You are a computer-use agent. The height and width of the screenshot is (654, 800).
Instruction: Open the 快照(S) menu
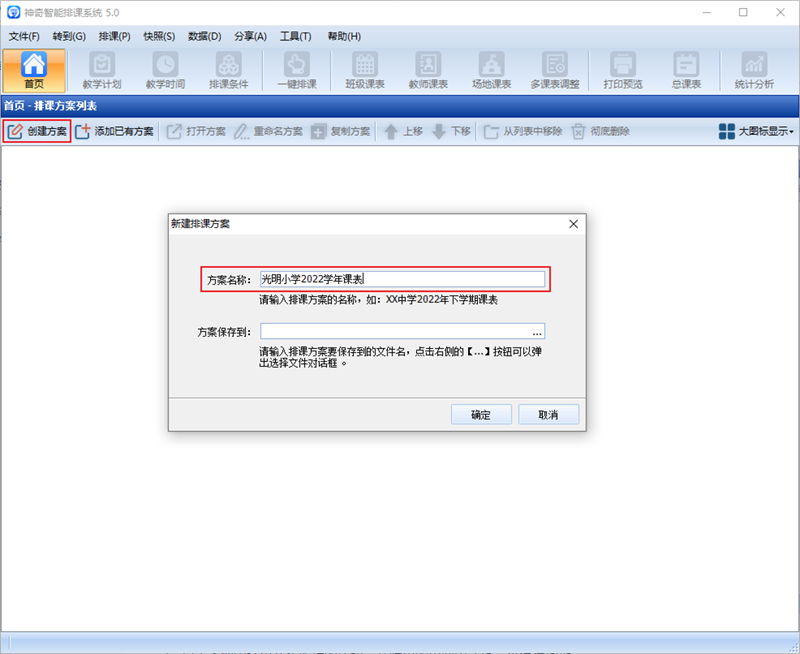coord(159,36)
